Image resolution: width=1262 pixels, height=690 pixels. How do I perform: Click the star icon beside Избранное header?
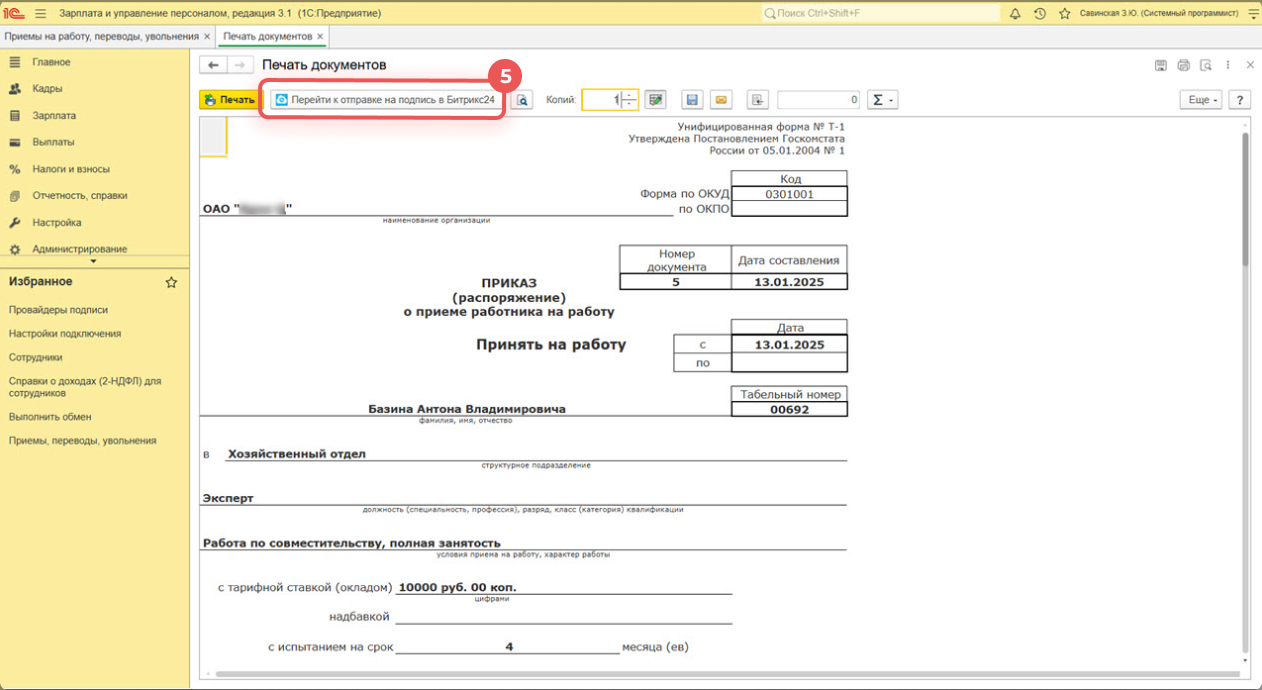coord(171,283)
